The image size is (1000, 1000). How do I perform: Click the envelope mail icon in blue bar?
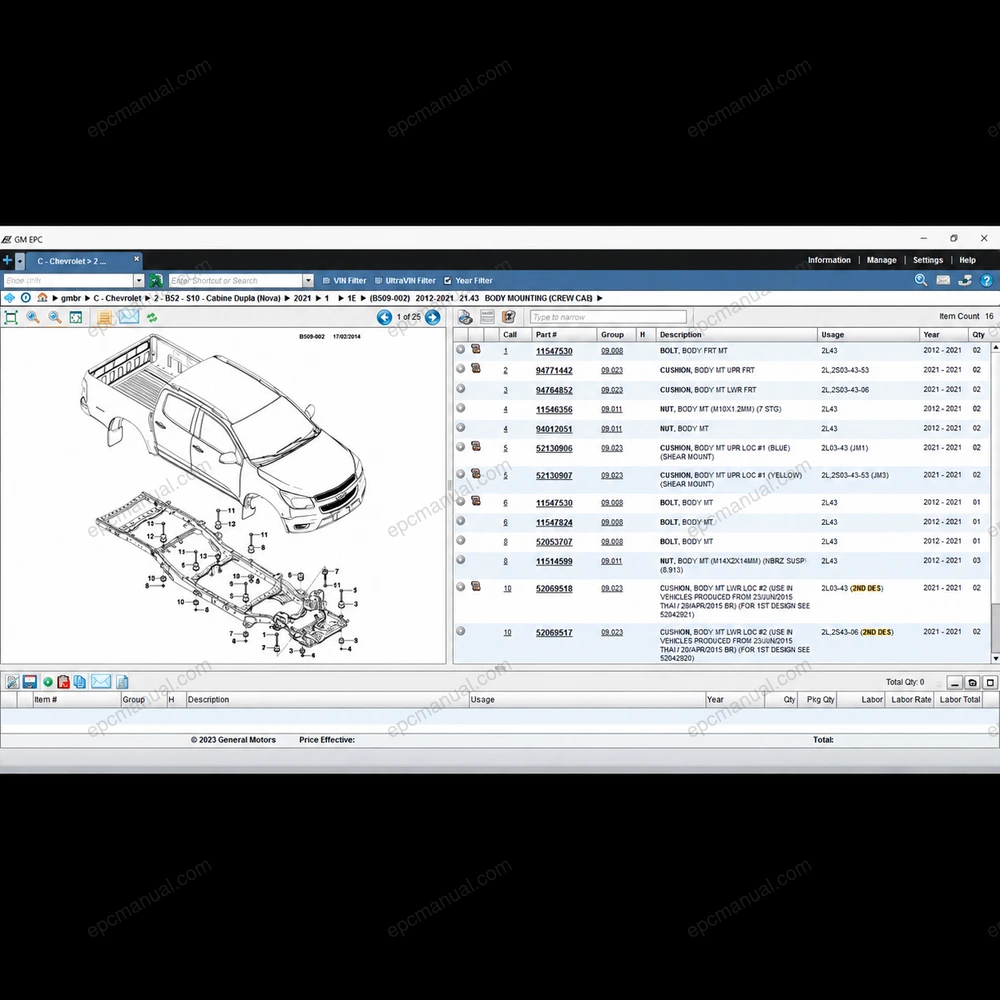tap(943, 280)
